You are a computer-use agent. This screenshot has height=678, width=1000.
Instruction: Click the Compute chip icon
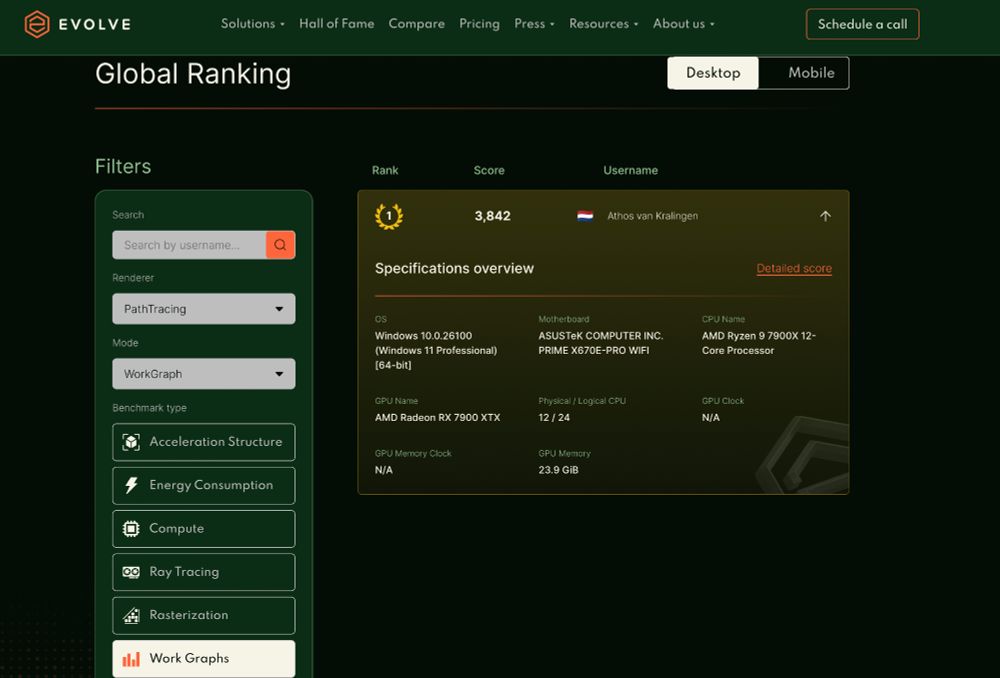pos(131,529)
